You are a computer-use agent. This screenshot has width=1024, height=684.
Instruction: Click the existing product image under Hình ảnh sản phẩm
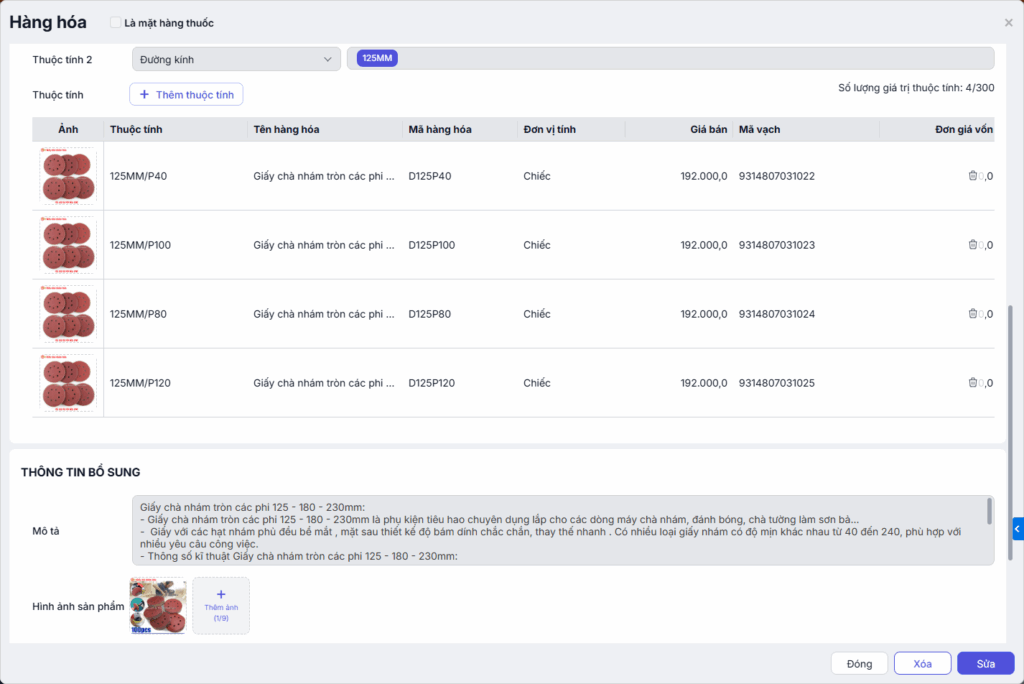[158, 606]
